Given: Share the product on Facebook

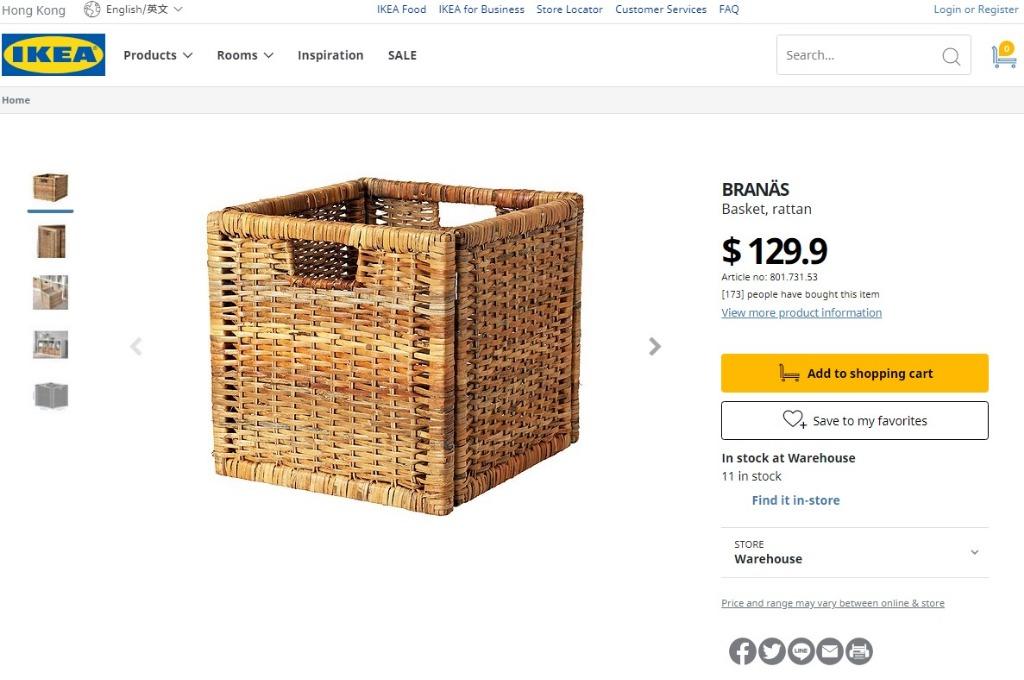Looking at the screenshot, I should [742, 650].
